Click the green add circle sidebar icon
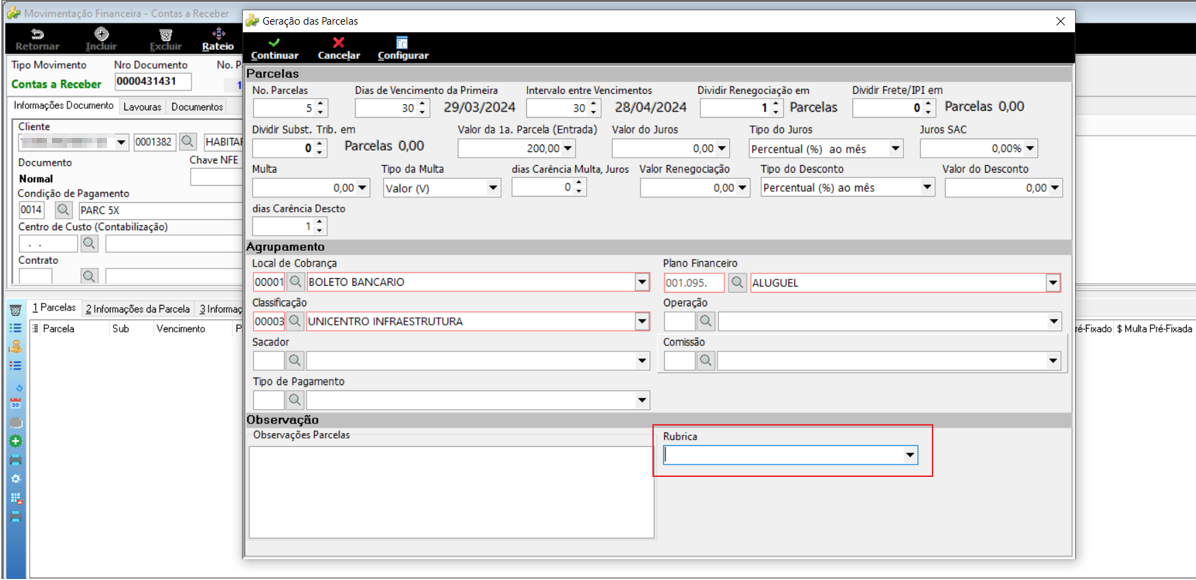The image size is (1196, 580). [x=14, y=441]
